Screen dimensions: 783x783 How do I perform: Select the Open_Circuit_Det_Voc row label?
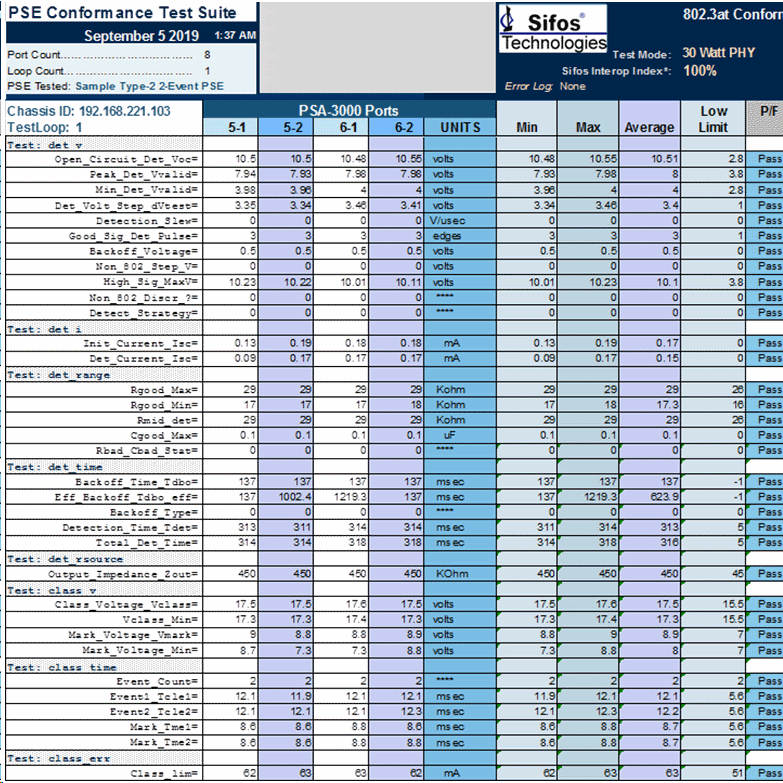(x=127, y=159)
